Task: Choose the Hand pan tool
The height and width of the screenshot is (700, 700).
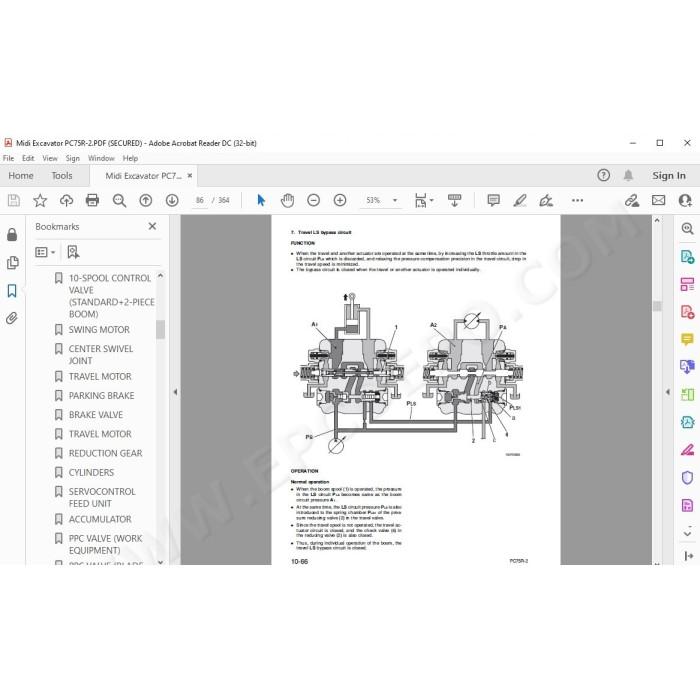Action: (288, 200)
